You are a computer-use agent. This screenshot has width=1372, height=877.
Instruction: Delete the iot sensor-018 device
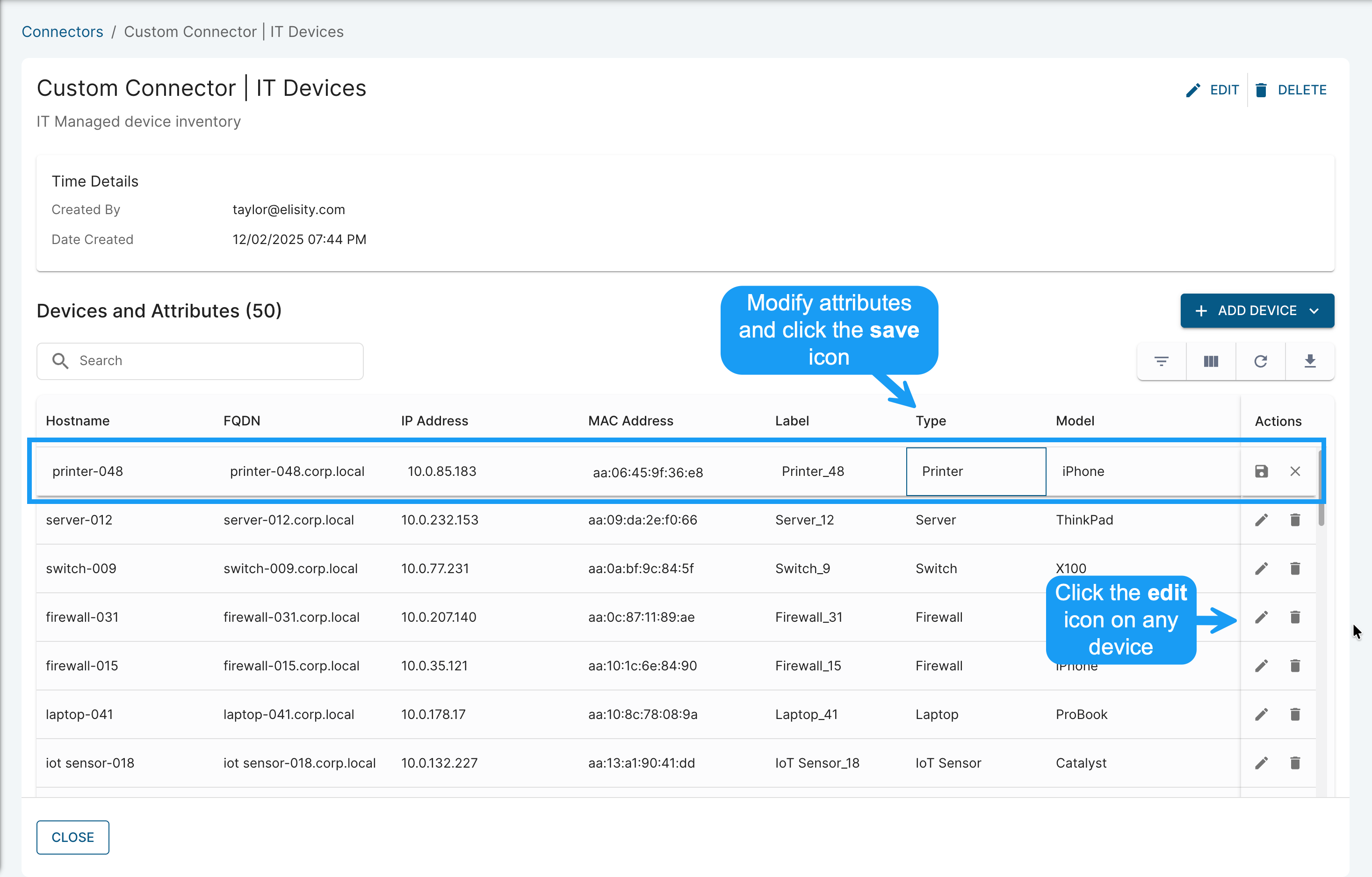tap(1294, 763)
